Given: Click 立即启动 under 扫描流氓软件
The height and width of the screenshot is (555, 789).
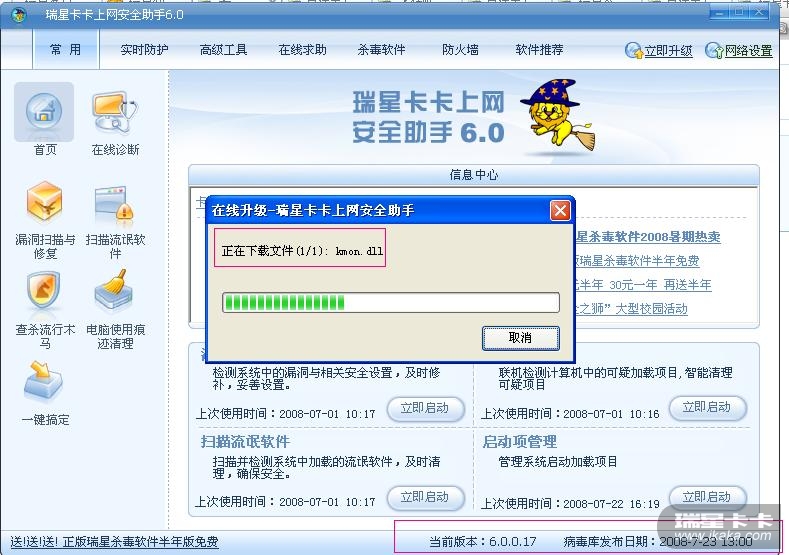Looking at the screenshot, I should (425, 497).
